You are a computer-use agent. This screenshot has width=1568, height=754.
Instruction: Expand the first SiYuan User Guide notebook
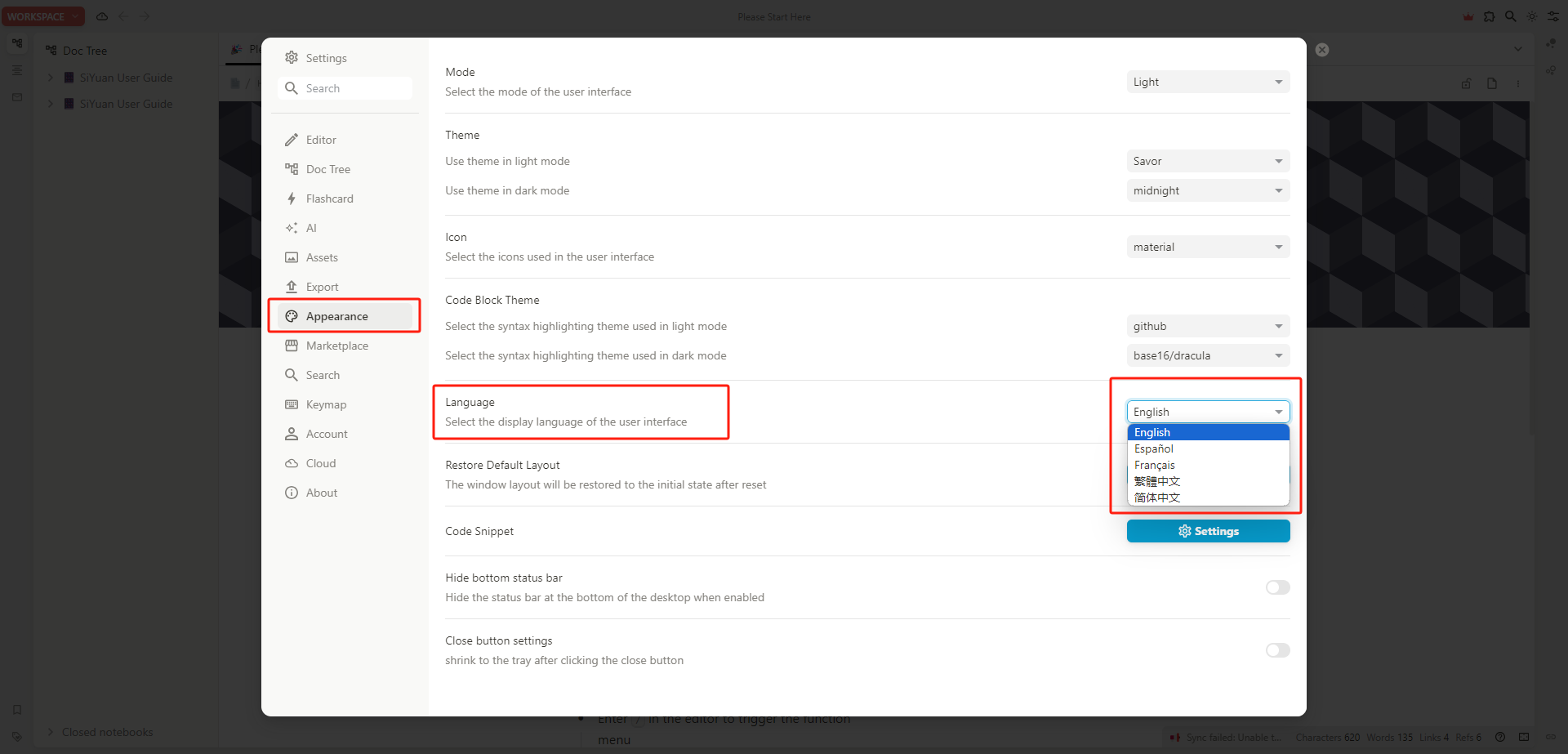51,78
